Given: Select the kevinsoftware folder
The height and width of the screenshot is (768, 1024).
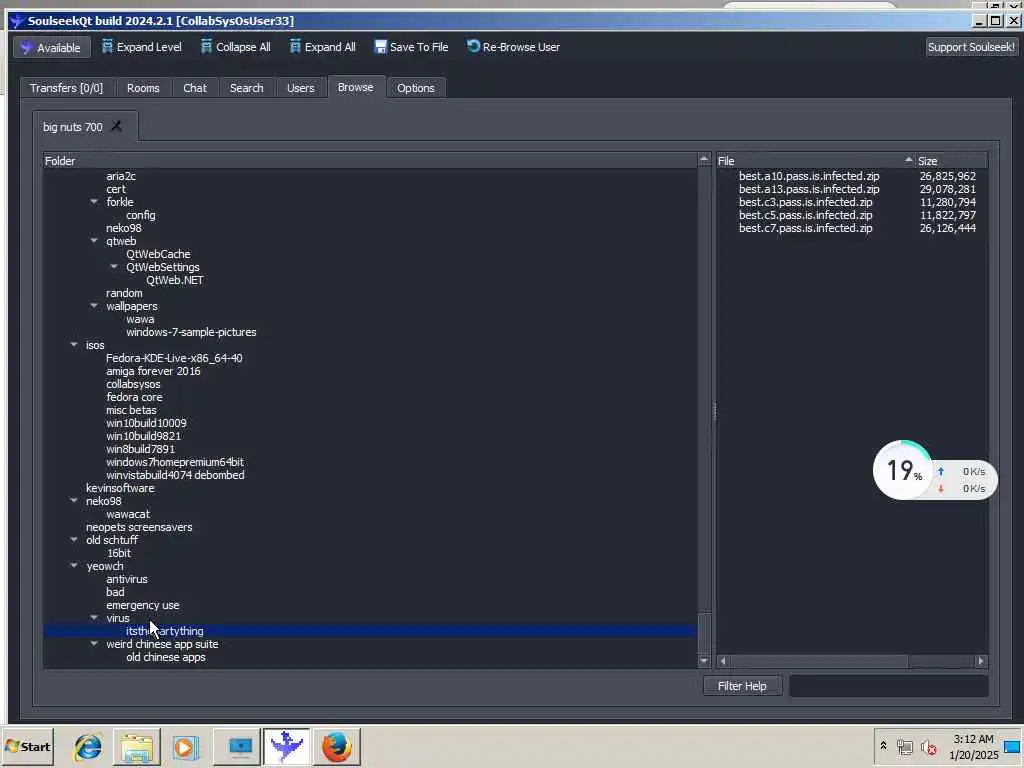Looking at the screenshot, I should pyautogui.click(x=120, y=488).
